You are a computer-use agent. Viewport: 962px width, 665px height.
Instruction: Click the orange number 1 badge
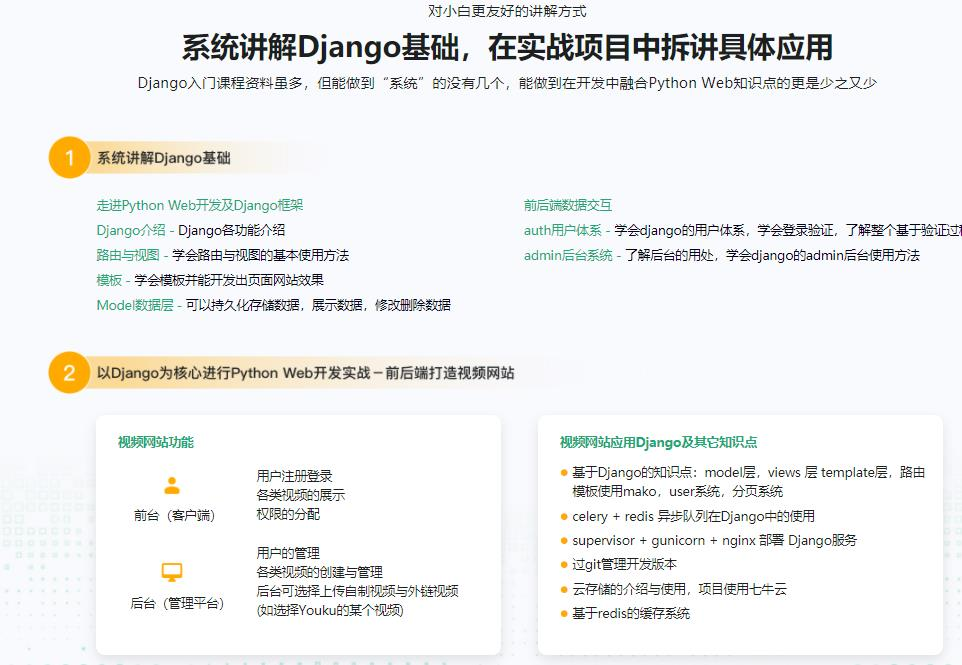click(69, 158)
